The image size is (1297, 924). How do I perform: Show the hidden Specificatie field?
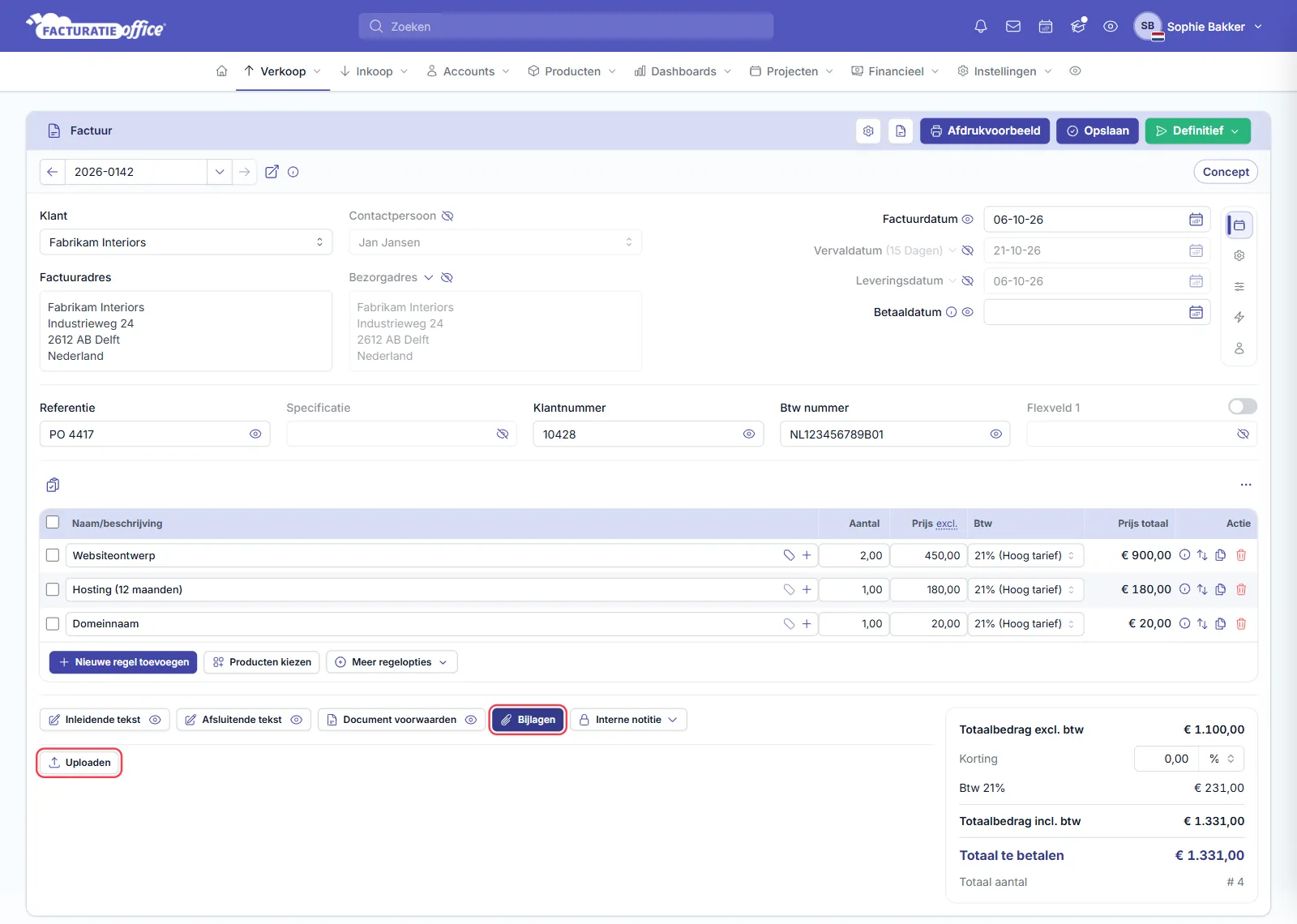(x=503, y=434)
